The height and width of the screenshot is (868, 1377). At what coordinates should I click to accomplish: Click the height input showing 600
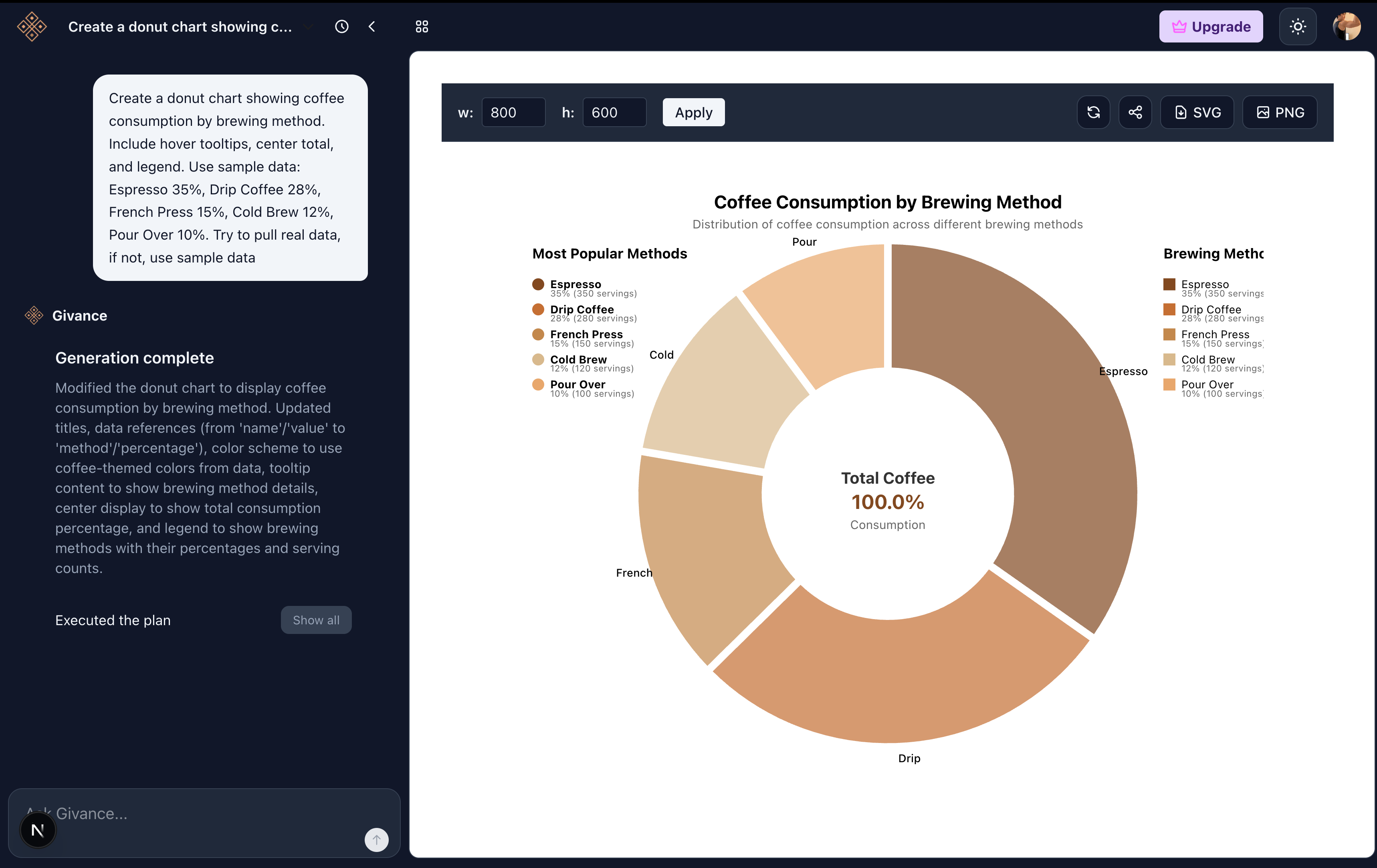point(614,113)
